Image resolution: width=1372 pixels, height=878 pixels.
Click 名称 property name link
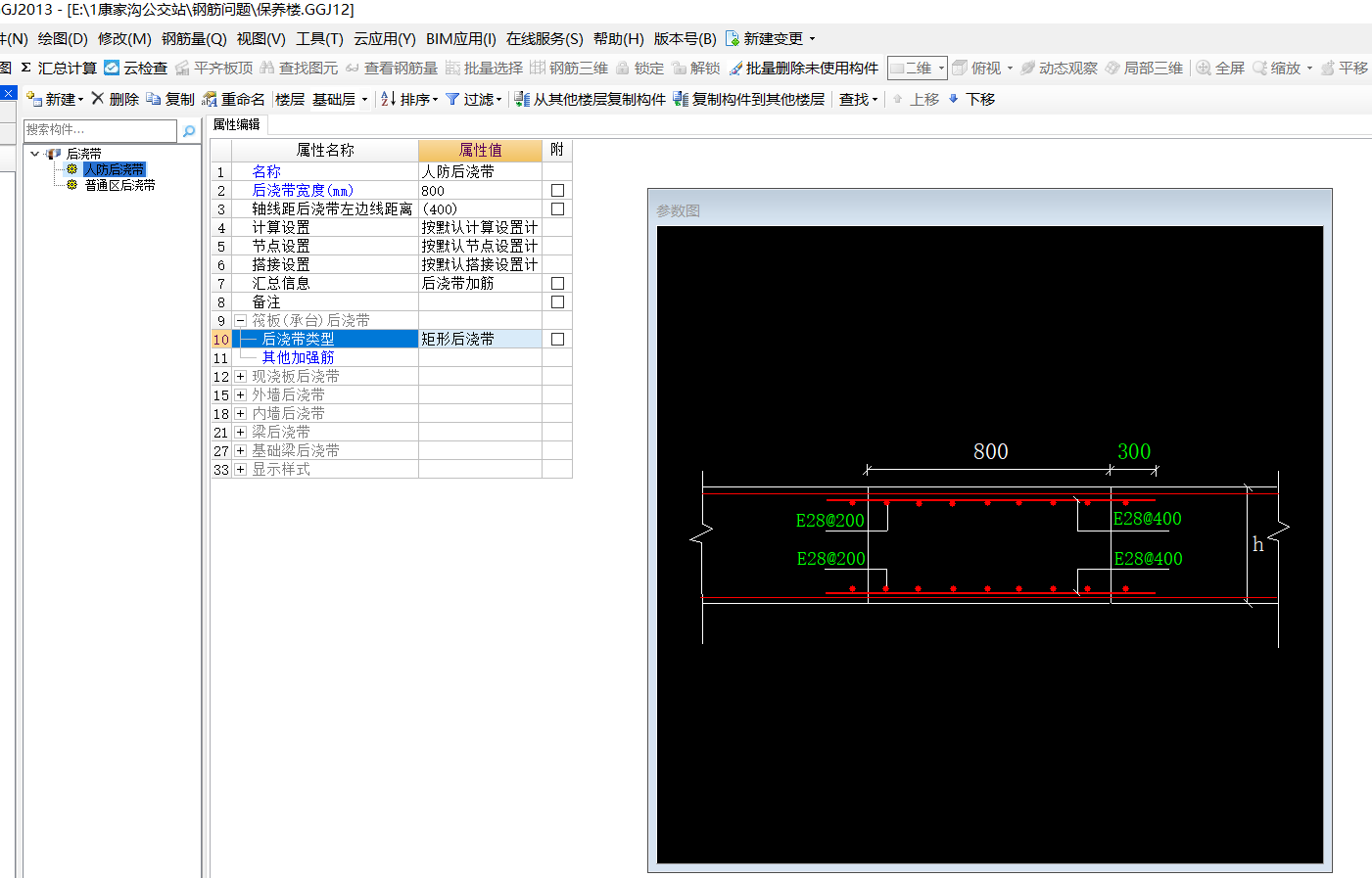coord(266,171)
